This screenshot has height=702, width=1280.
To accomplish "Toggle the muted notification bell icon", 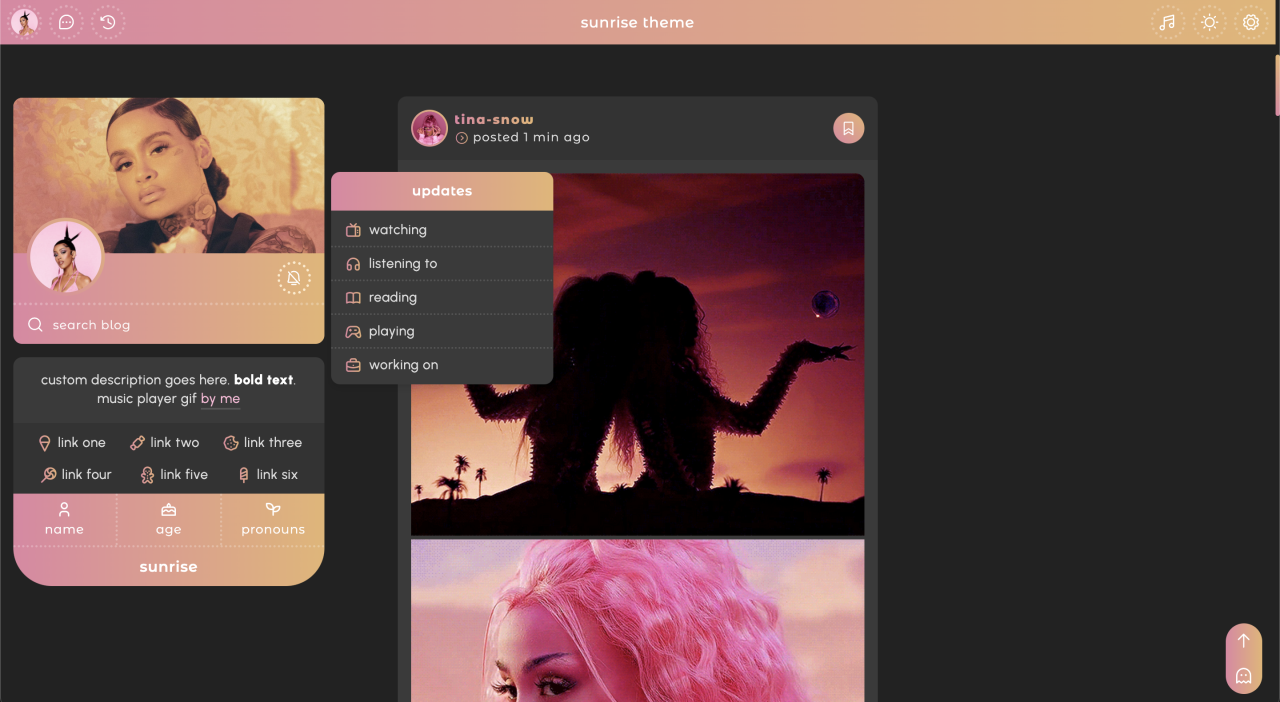I will tap(294, 278).
